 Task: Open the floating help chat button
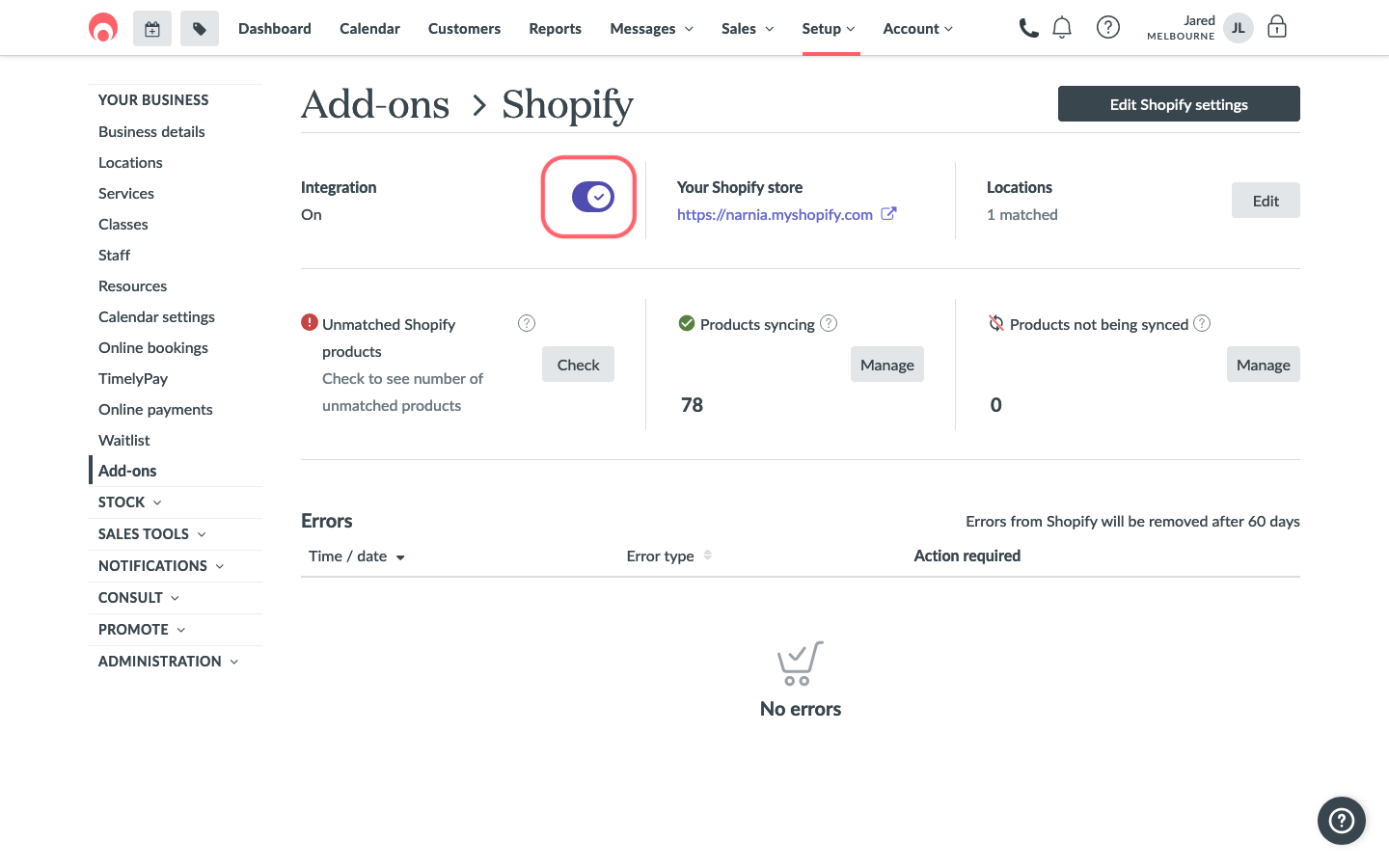coord(1342,821)
